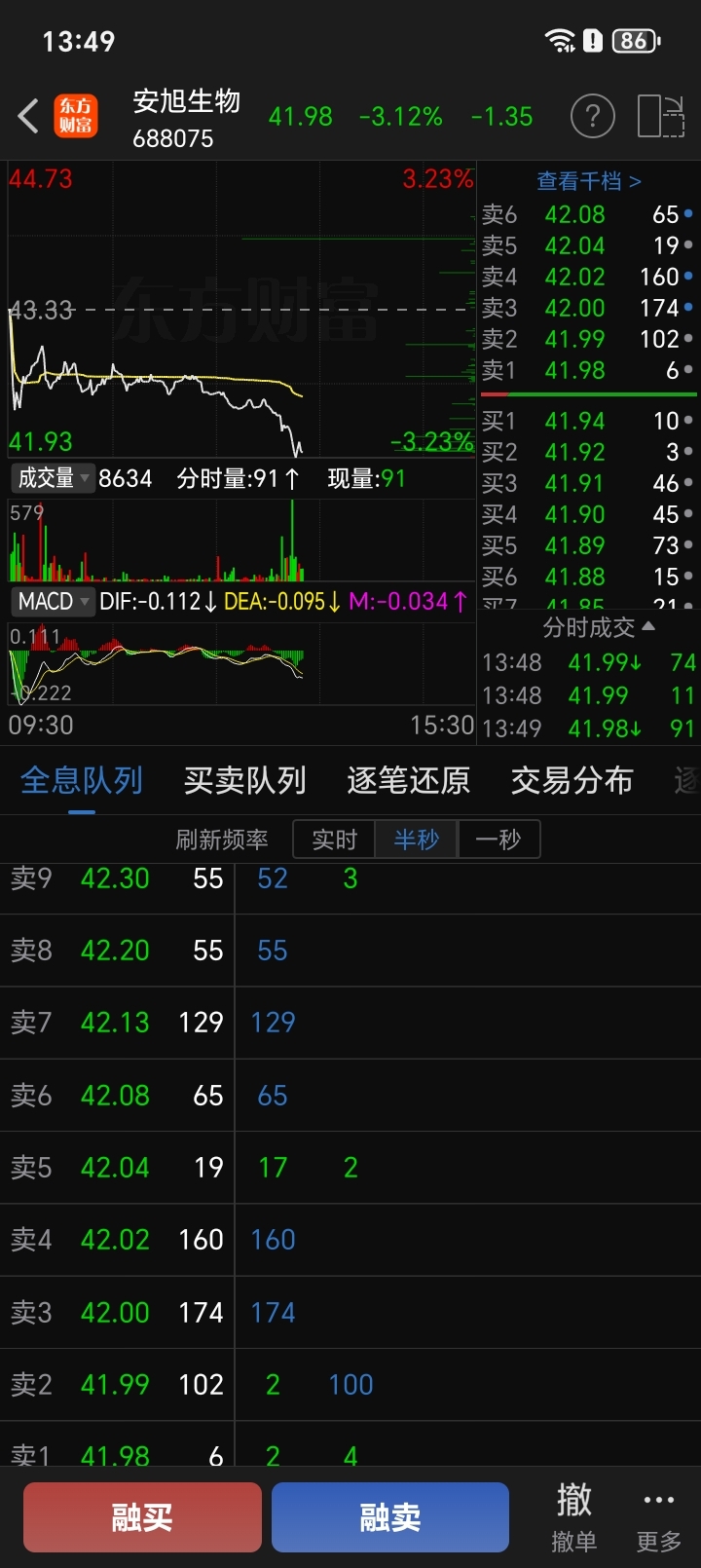The image size is (701, 1568).
Task: Tap queue order 174 in 卖3 row
Action: [273, 1313]
